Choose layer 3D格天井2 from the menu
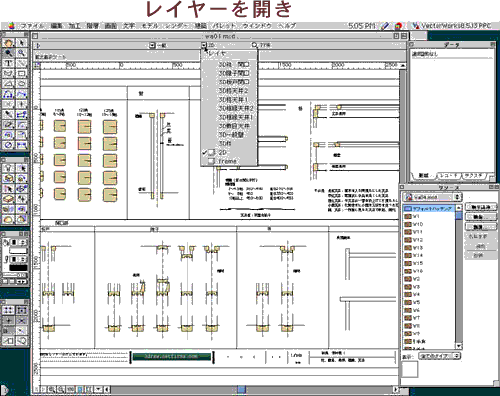Image resolution: width=500 pixels, height=396 pixels. (229, 91)
